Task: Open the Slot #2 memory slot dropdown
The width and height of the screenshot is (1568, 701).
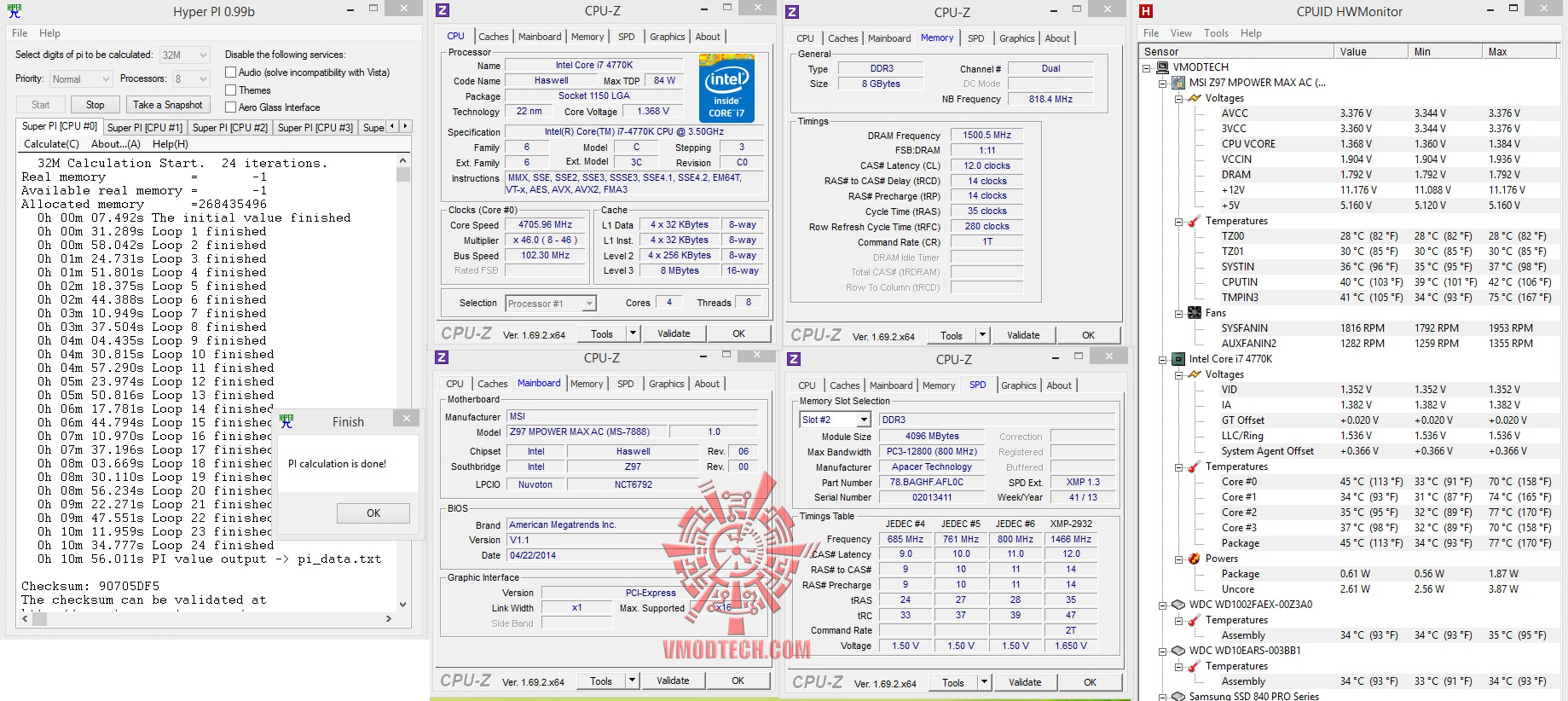Action: (x=864, y=420)
